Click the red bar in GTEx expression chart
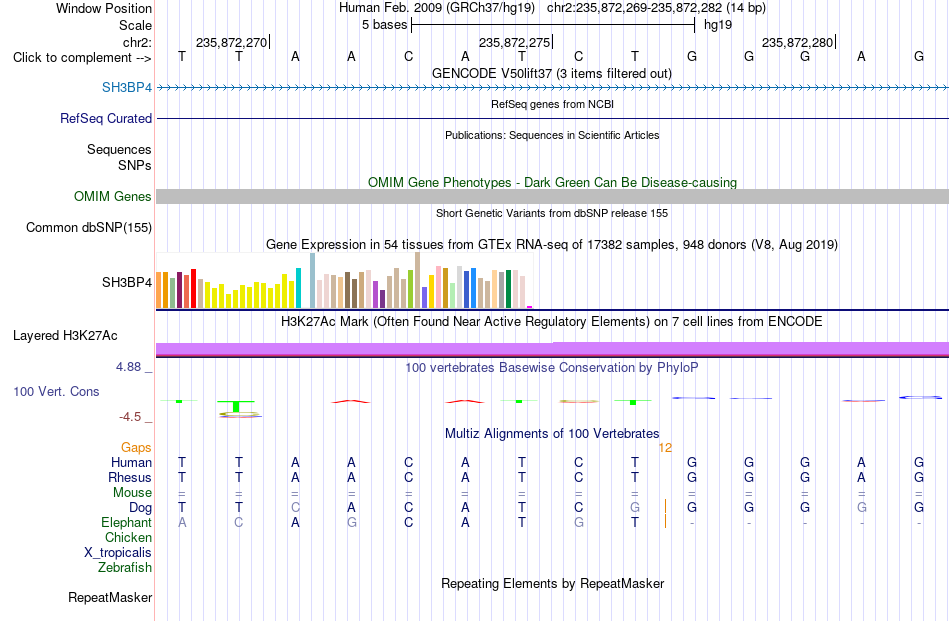The width and height of the screenshot is (950, 621). click(x=193, y=288)
